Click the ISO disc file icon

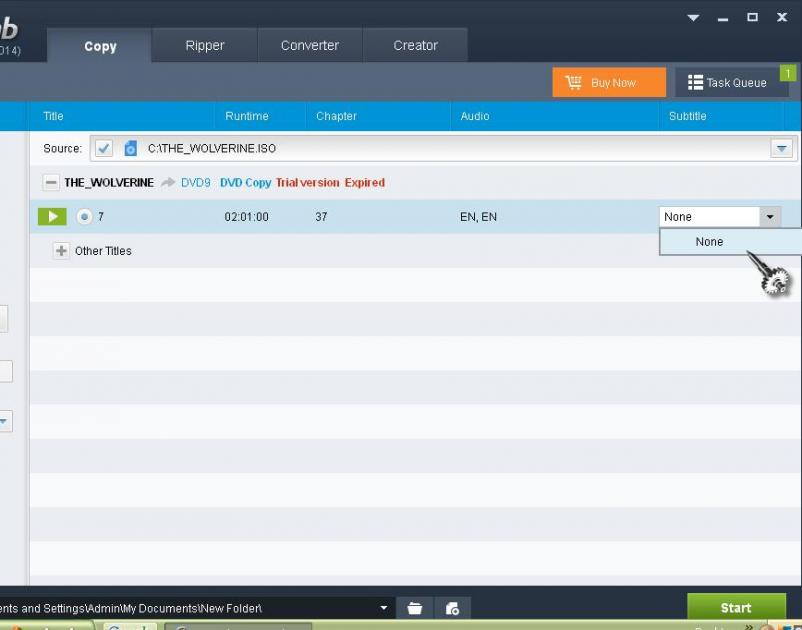click(x=131, y=148)
